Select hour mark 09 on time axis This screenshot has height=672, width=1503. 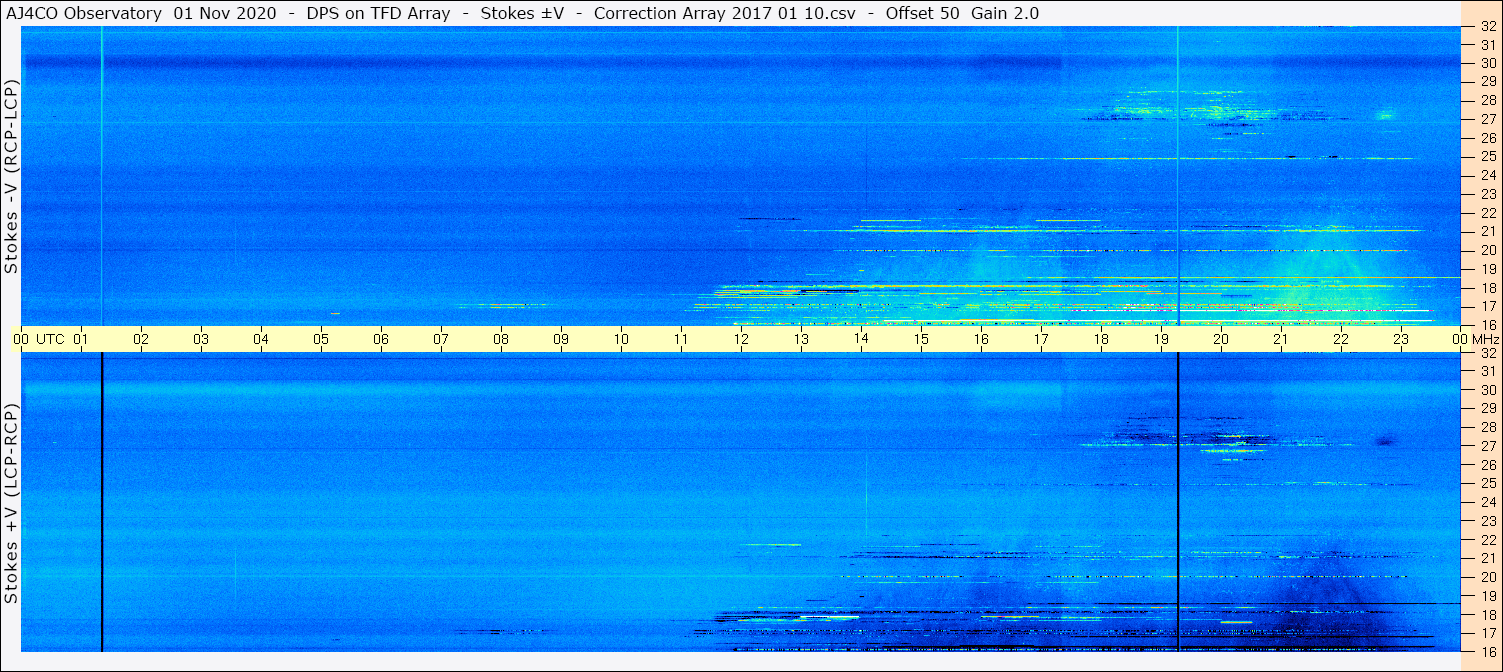tap(561, 339)
